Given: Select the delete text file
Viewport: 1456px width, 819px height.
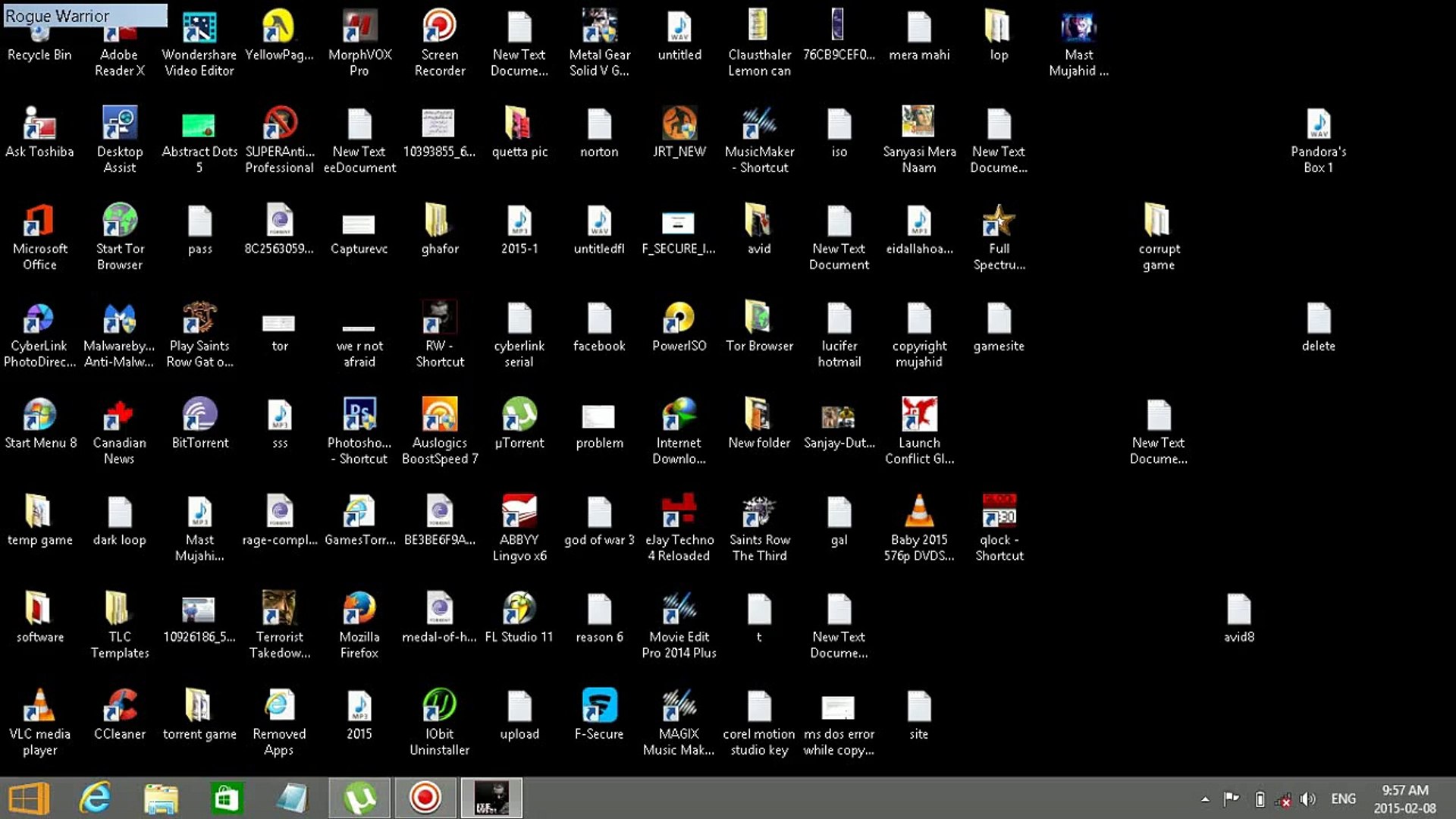Looking at the screenshot, I should 1318,328.
